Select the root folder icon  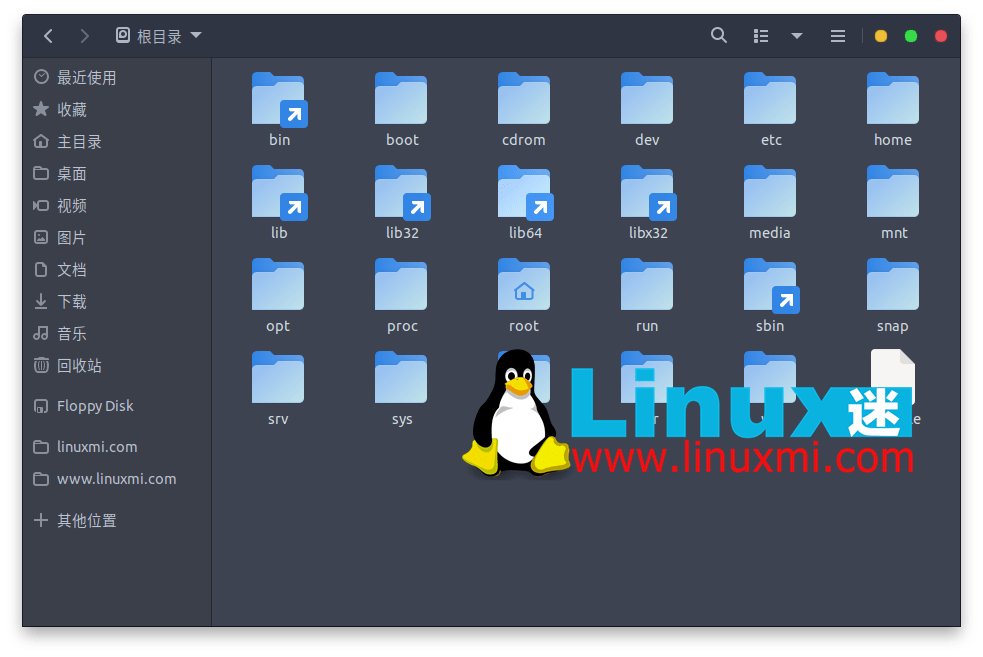point(524,285)
